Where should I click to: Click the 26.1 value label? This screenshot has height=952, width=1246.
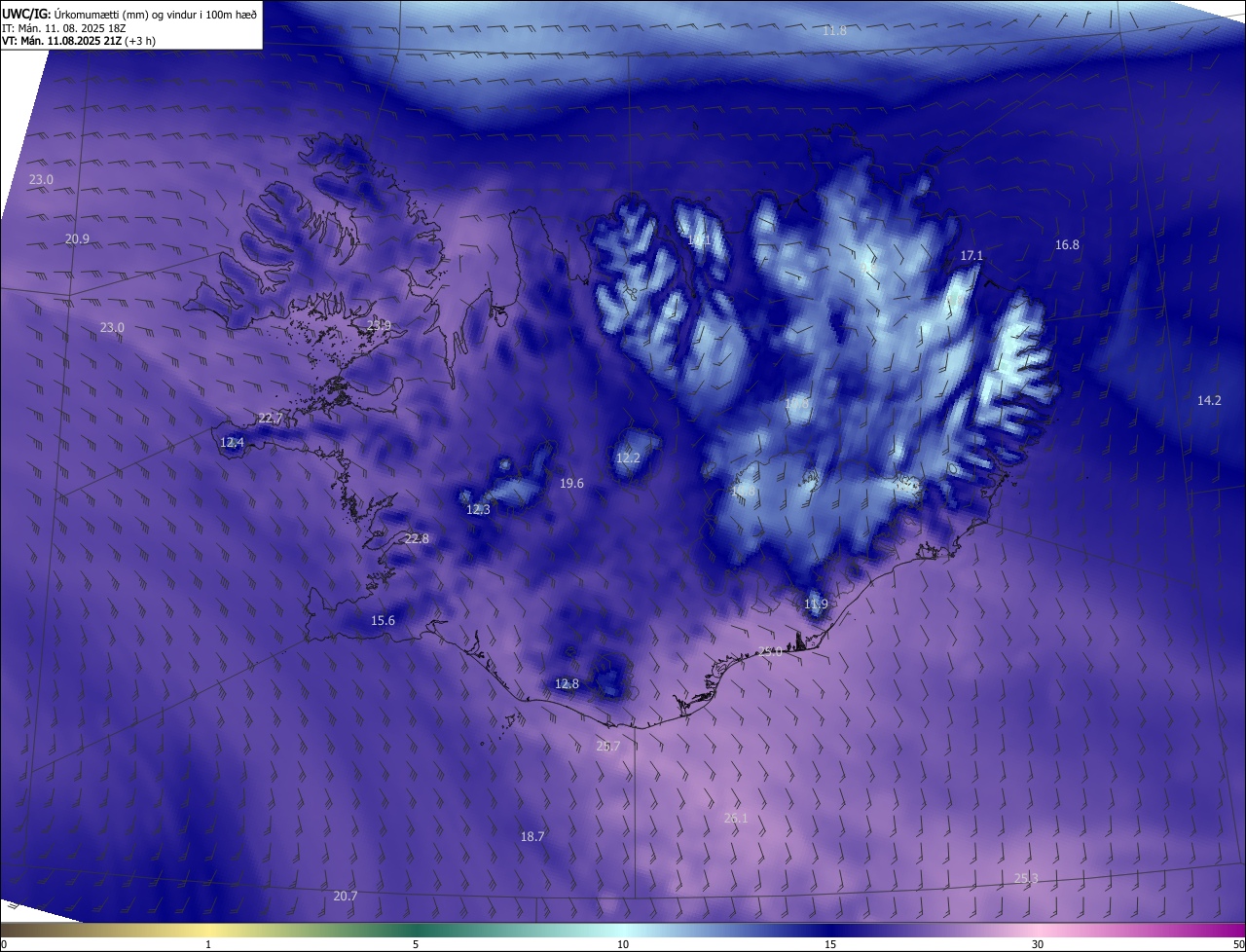(736, 819)
